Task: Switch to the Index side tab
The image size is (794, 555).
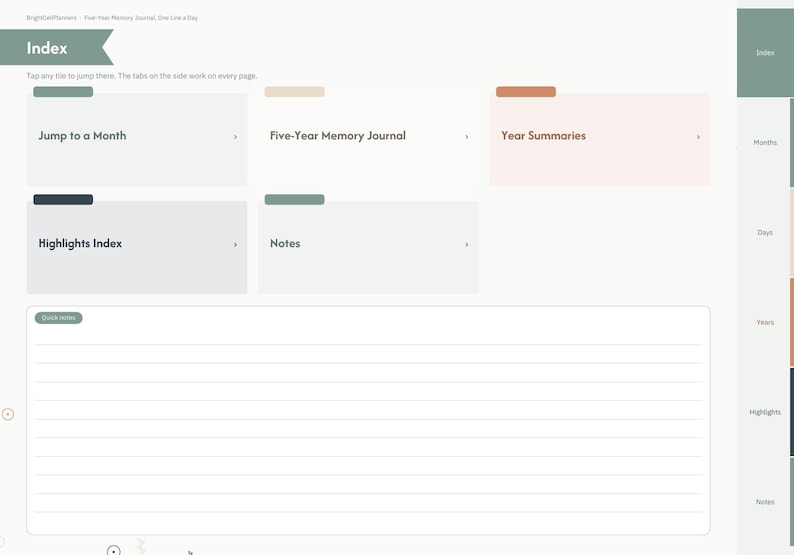Action: [x=765, y=53]
